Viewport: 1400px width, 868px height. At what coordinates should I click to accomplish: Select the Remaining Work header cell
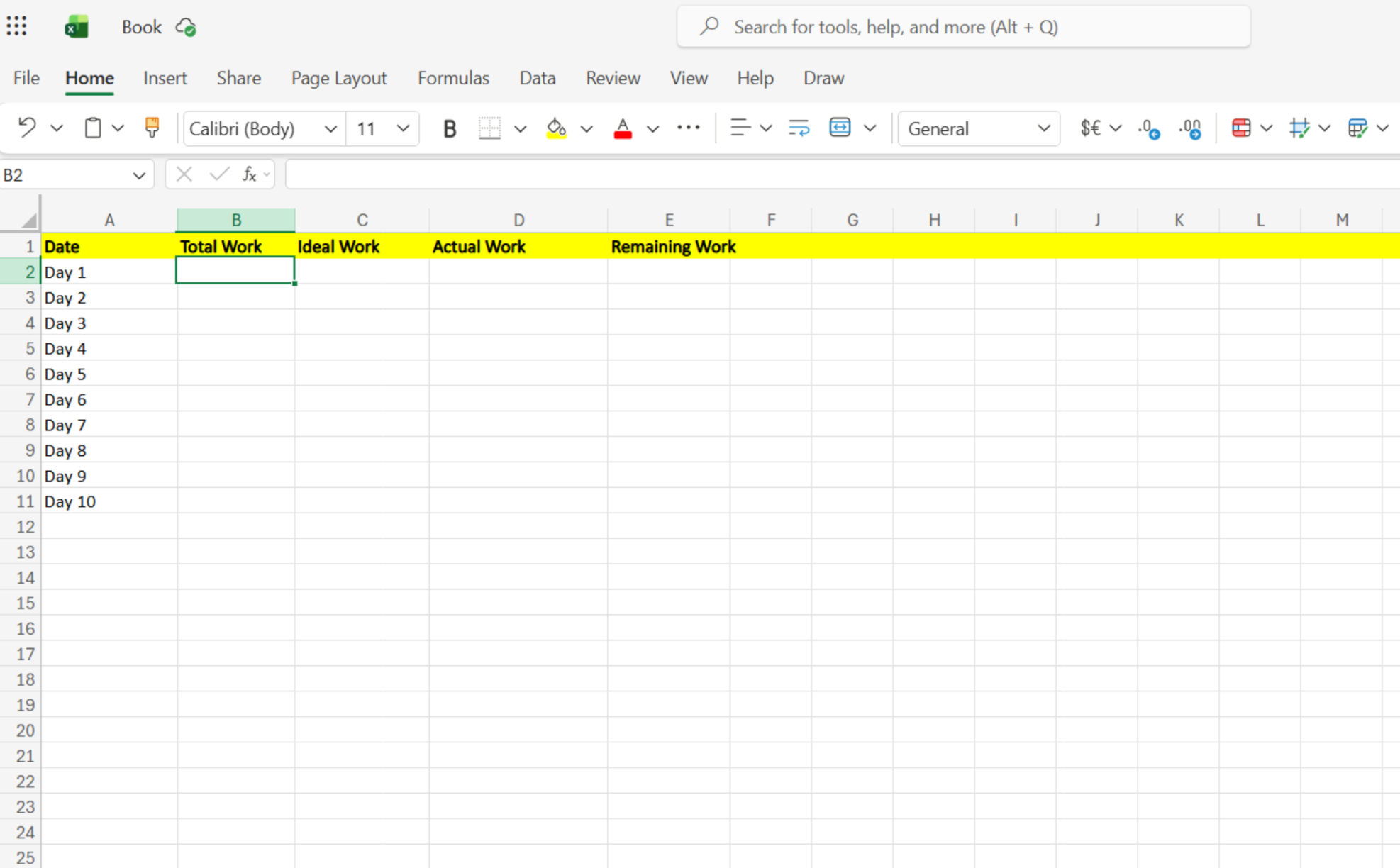[x=669, y=246]
